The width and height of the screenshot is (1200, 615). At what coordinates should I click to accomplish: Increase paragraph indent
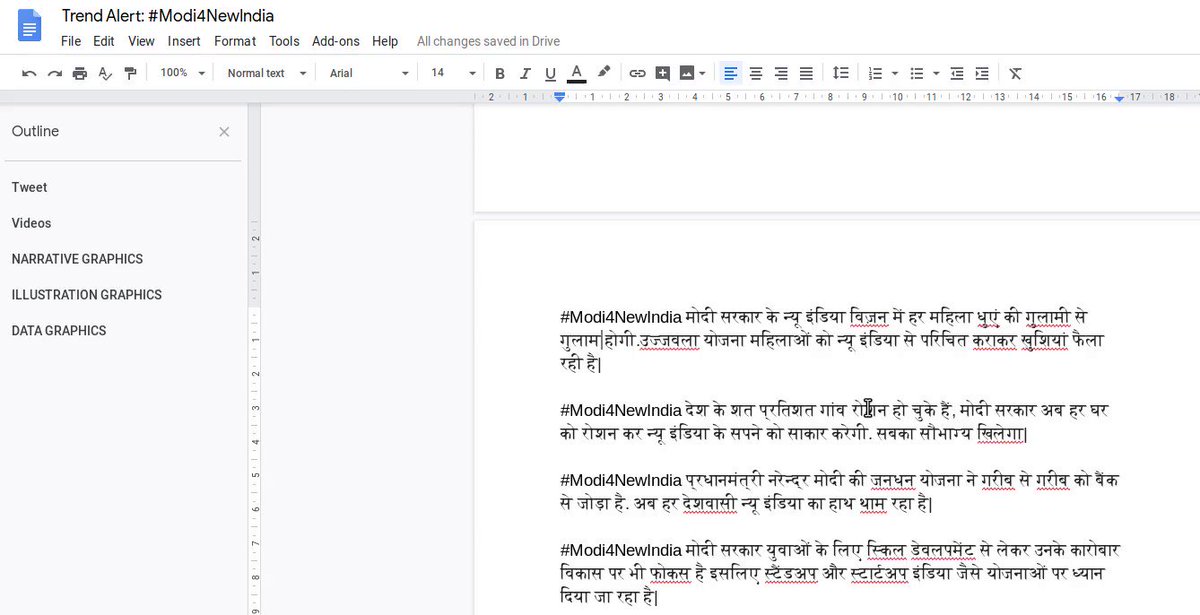coord(982,73)
